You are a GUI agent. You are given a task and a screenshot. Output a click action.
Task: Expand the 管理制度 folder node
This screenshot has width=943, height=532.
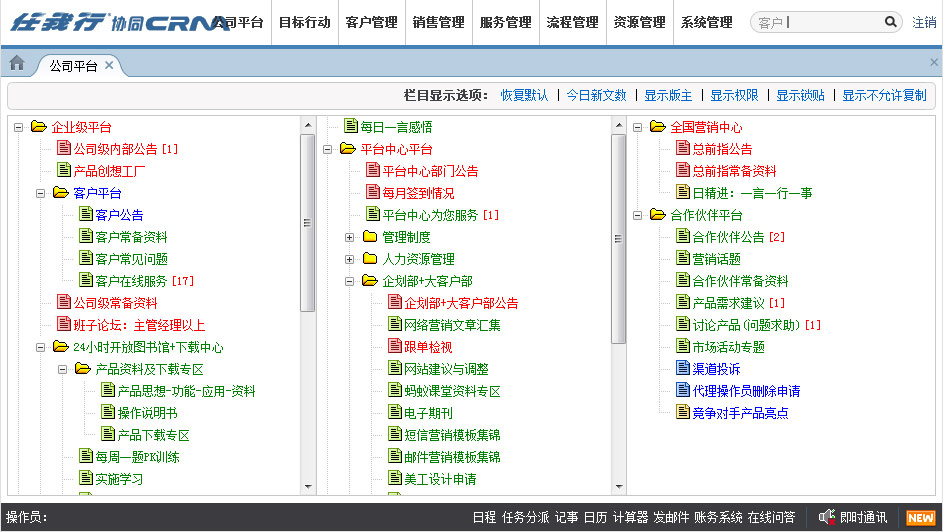pos(349,237)
